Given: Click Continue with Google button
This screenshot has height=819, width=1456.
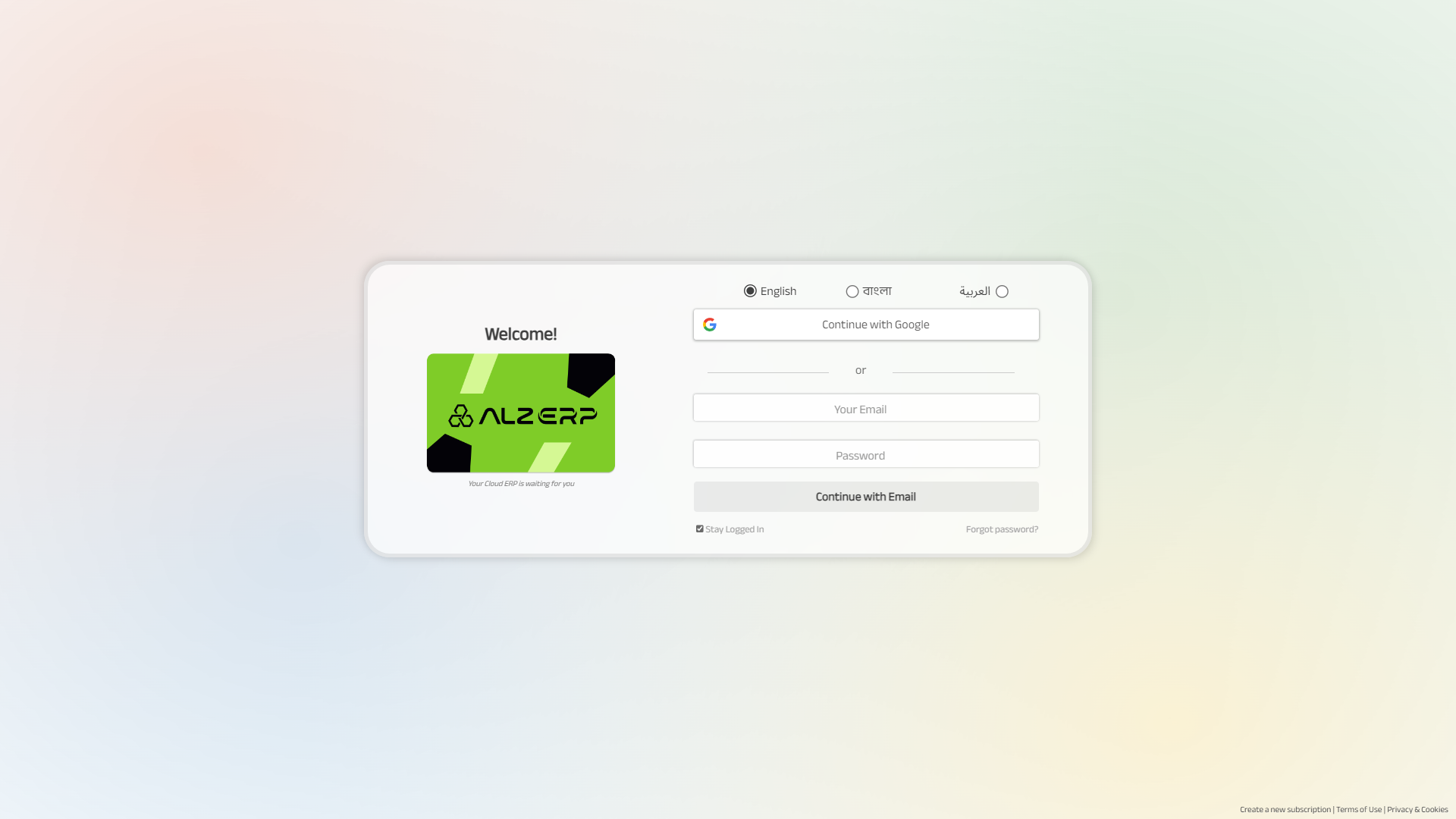Looking at the screenshot, I should coord(865,324).
